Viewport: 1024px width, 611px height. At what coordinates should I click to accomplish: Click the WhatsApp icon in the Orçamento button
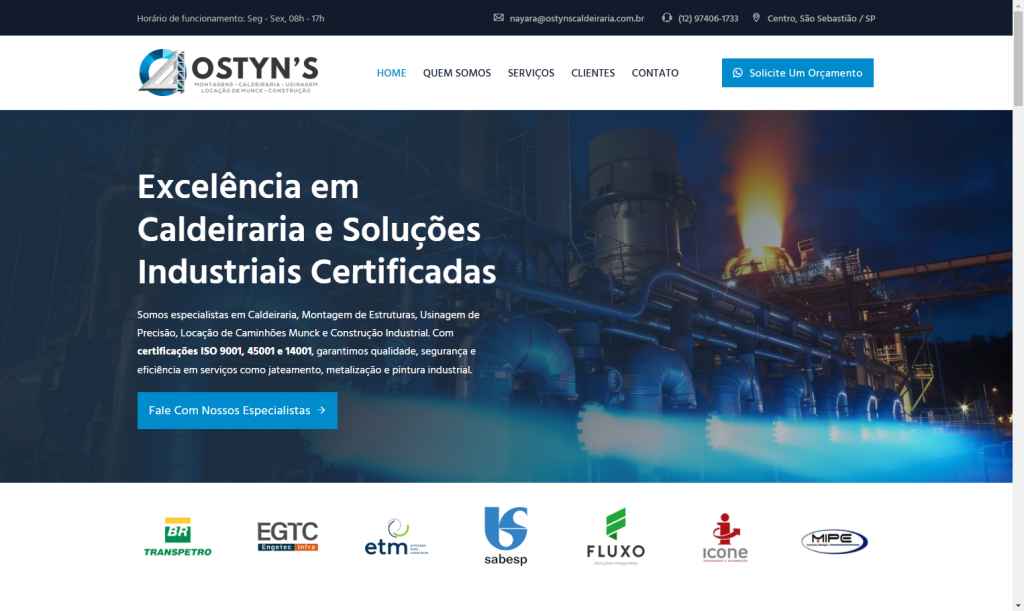pos(737,72)
